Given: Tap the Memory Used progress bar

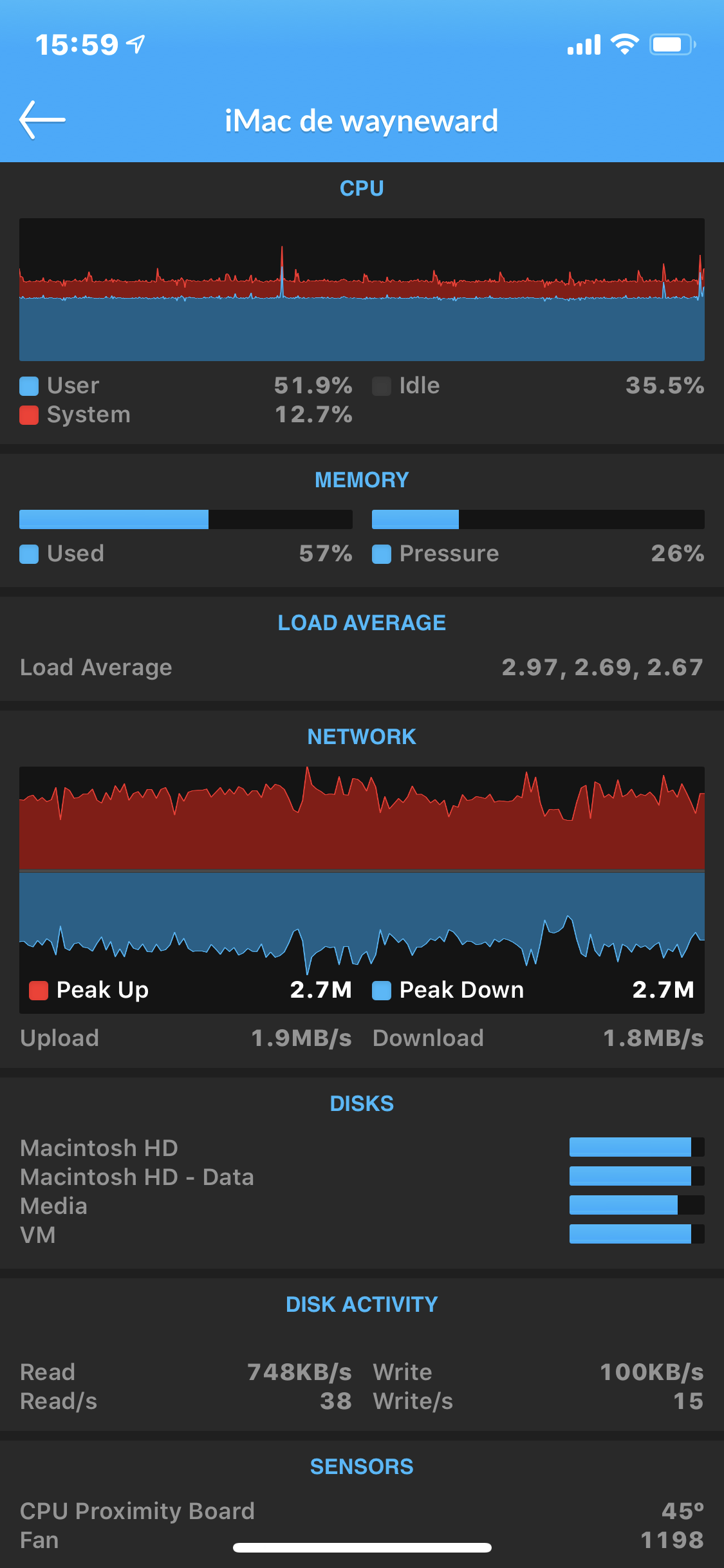Looking at the screenshot, I should 186,519.
